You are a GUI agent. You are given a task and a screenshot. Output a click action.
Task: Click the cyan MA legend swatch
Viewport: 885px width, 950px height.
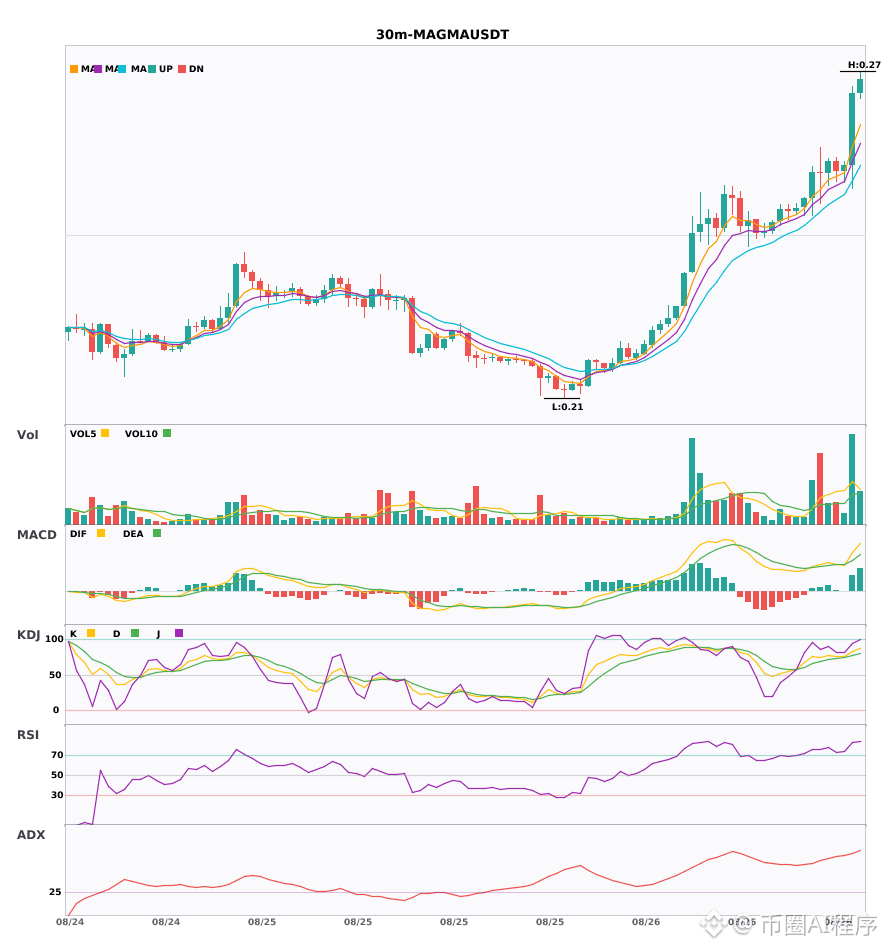click(x=122, y=69)
